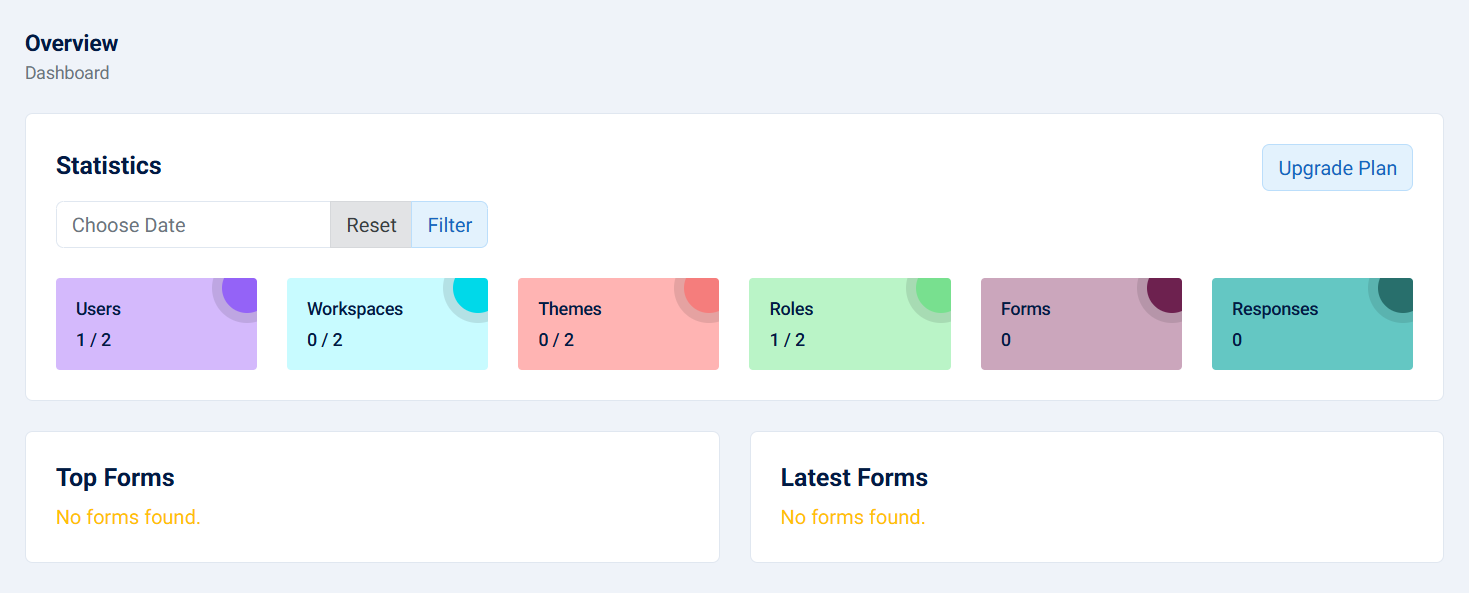Click the green circle on Roles card
The image size is (1469, 593).
point(935,294)
